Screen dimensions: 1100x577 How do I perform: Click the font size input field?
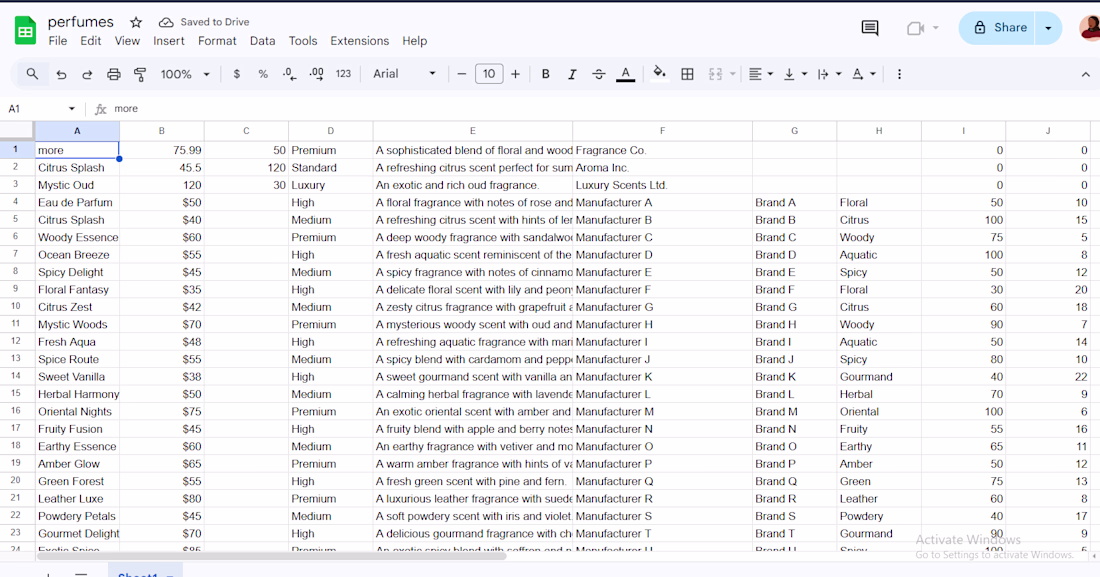(489, 74)
